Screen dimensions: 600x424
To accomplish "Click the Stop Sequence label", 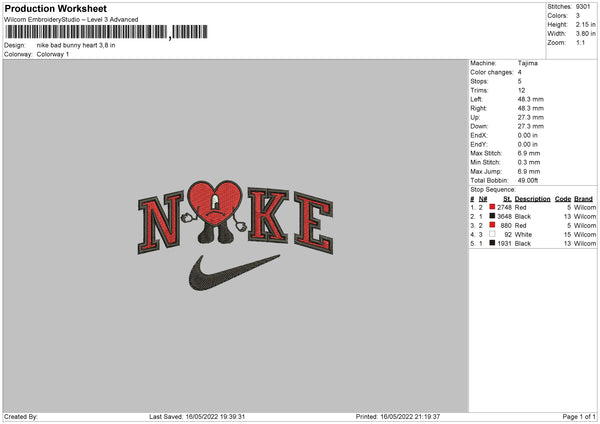I will pos(493,189).
